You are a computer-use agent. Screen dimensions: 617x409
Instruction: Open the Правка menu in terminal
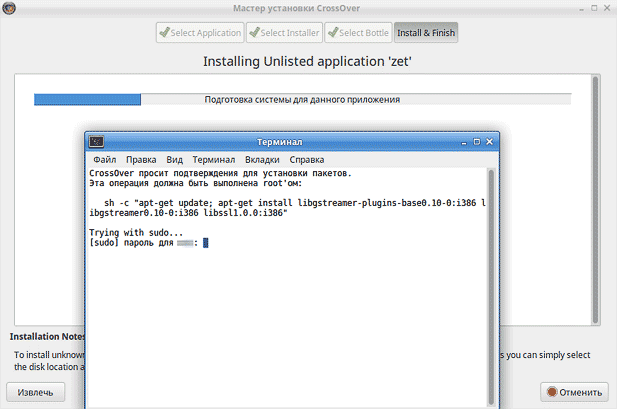point(141,160)
